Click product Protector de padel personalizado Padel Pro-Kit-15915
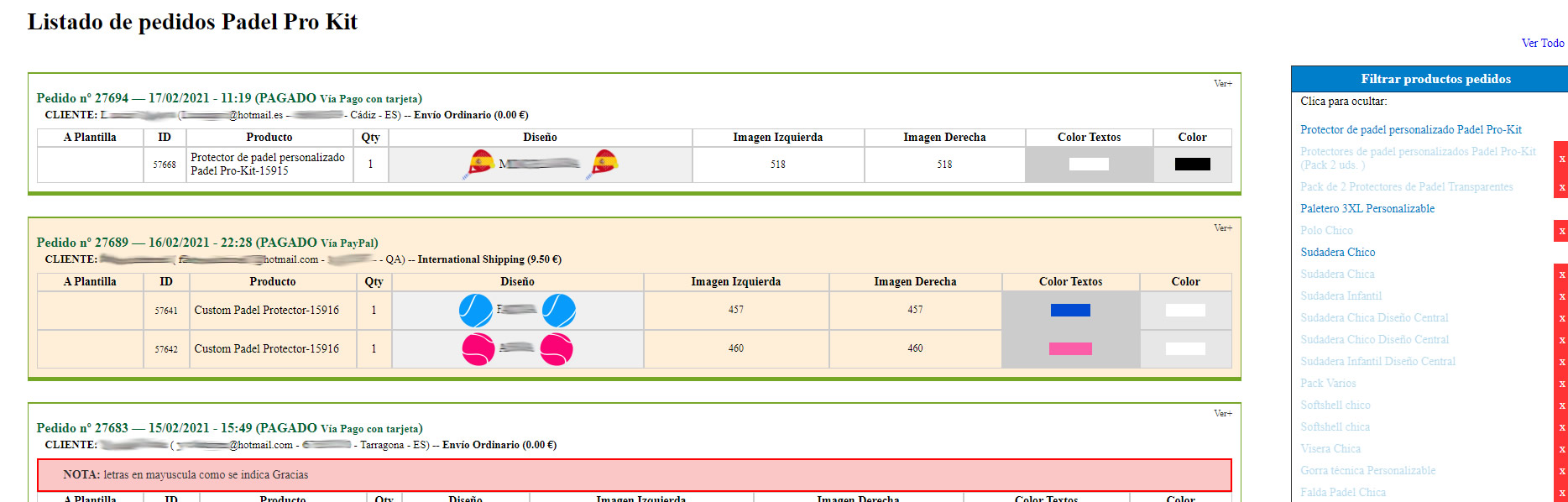The height and width of the screenshot is (502, 1568). pyautogui.click(x=268, y=164)
